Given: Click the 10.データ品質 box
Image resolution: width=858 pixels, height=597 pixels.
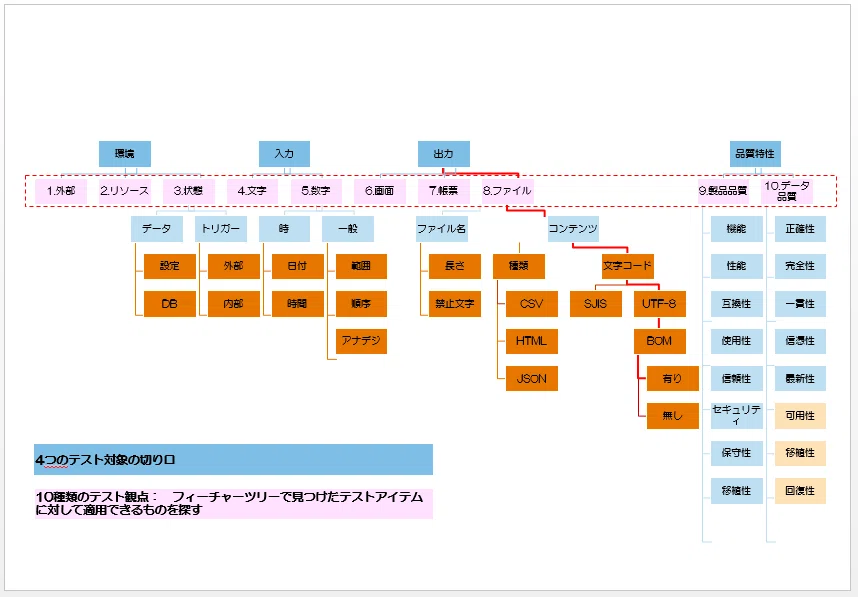Looking at the screenshot, I should (x=787, y=191).
